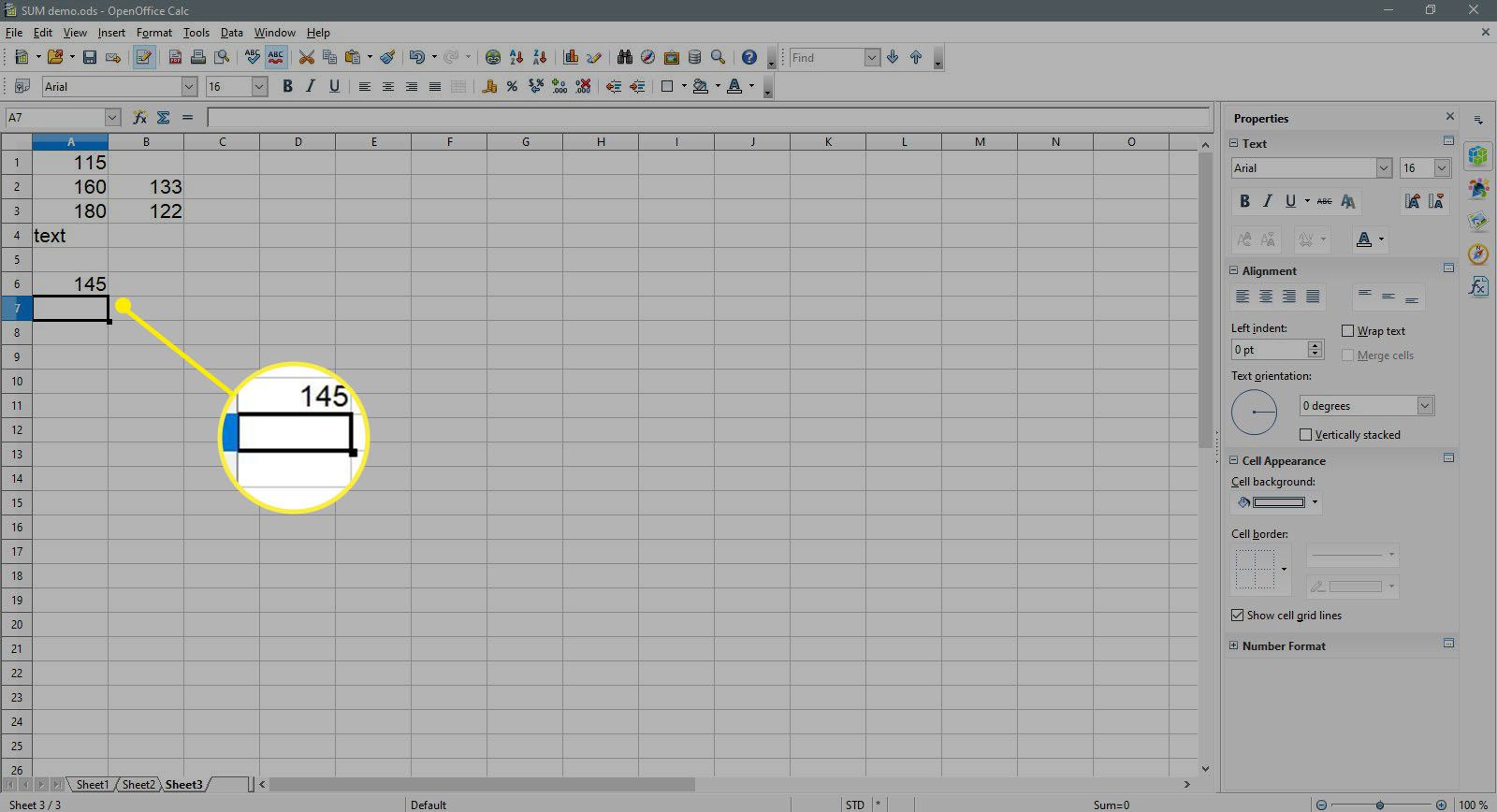The image size is (1497, 812).
Task: Toggle Bold in the Properties sidebar
Action: pos(1244,201)
